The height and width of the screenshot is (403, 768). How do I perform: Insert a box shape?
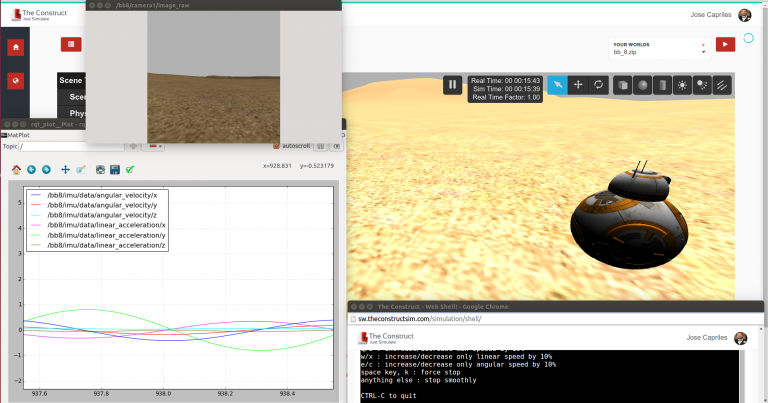coord(622,86)
